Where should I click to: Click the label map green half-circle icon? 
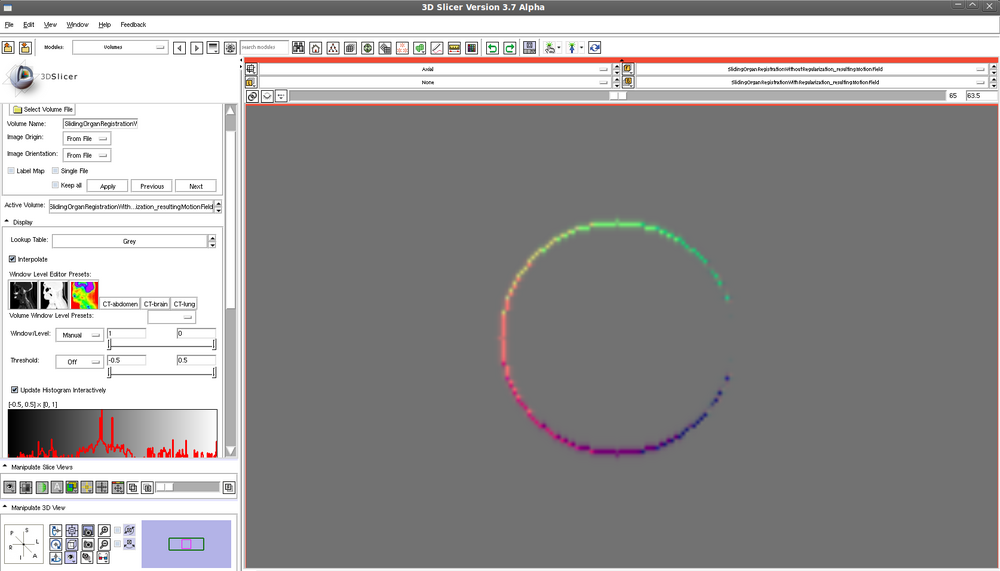[41, 487]
